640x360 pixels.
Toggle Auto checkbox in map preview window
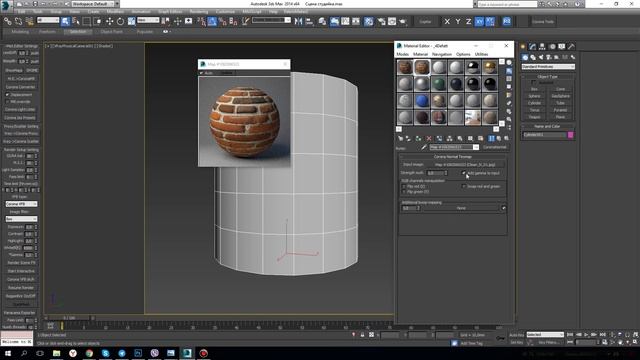click(202, 73)
